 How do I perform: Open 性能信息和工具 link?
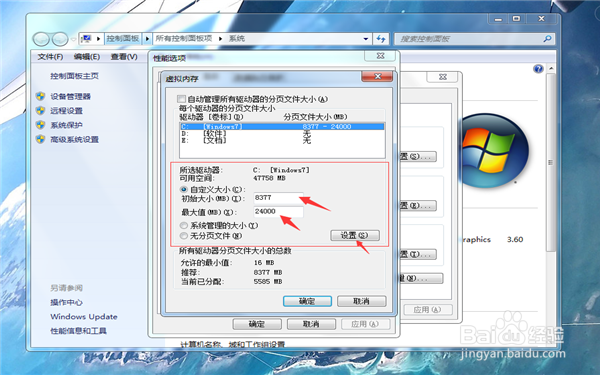click(x=78, y=331)
